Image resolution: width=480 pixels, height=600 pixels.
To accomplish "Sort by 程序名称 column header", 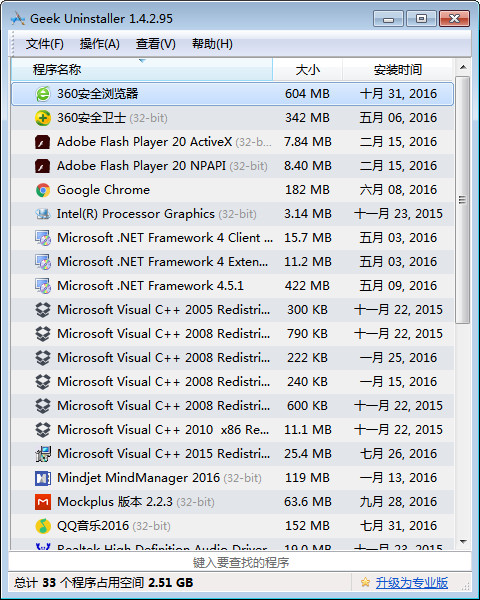I will [142, 70].
